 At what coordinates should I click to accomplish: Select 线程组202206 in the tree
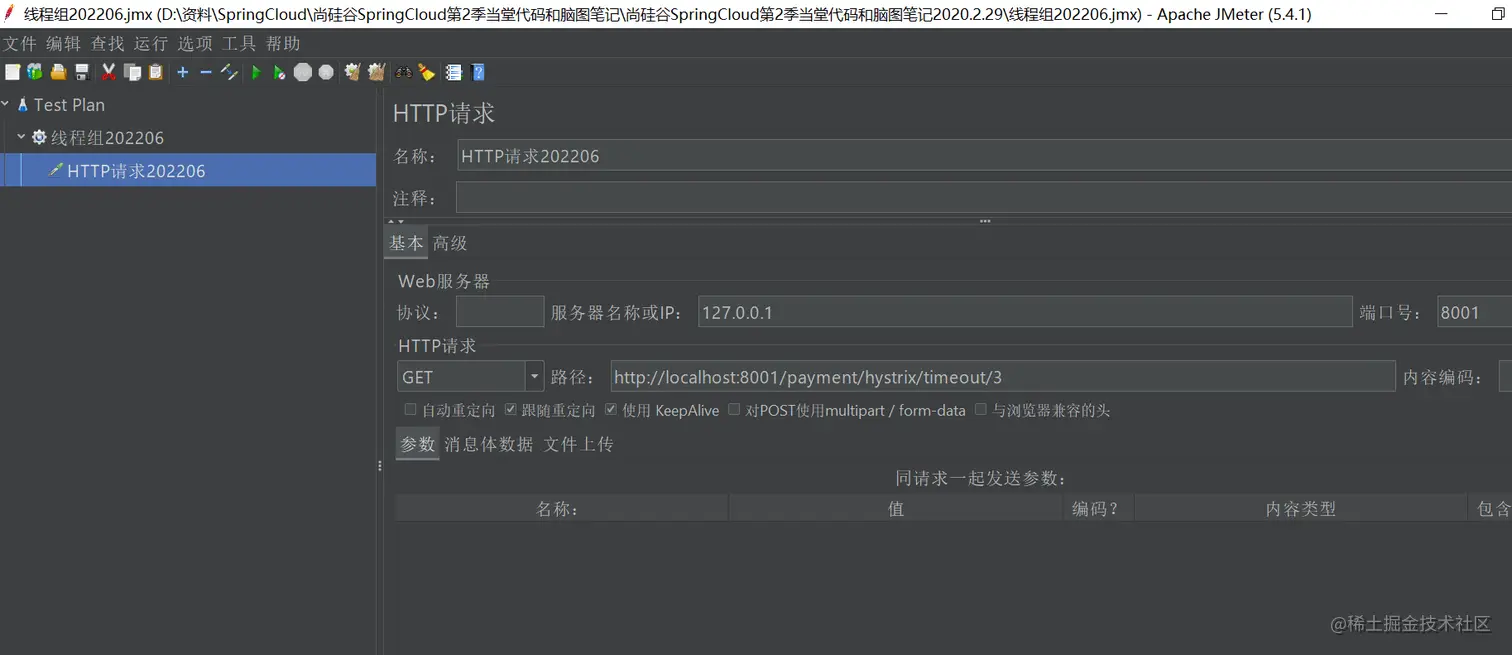(x=188, y=137)
